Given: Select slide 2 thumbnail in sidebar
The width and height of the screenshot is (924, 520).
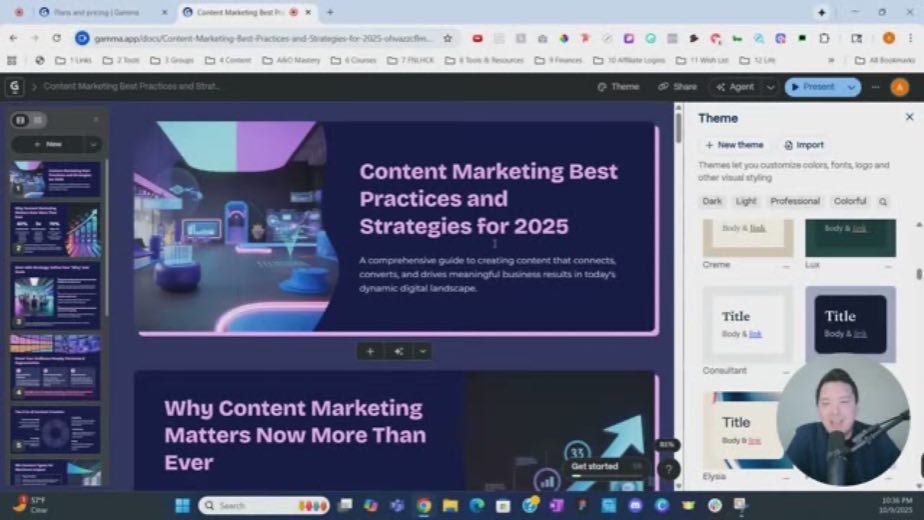Looking at the screenshot, I should pos(55,230).
